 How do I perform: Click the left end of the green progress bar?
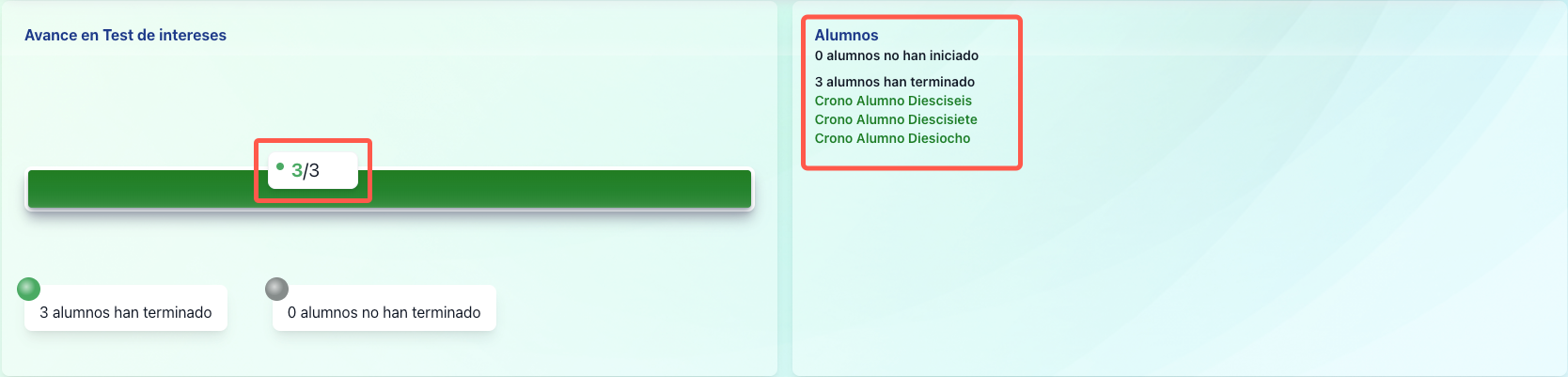tap(38, 189)
